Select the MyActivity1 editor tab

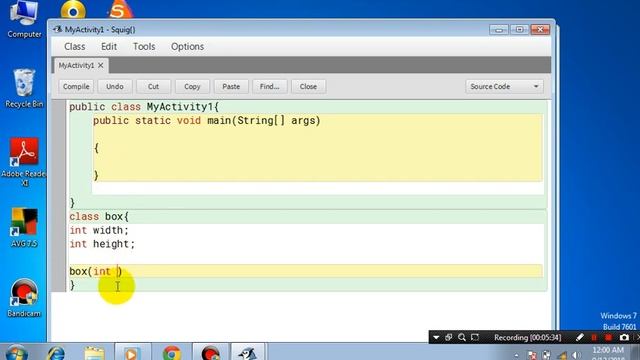[x=76, y=65]
